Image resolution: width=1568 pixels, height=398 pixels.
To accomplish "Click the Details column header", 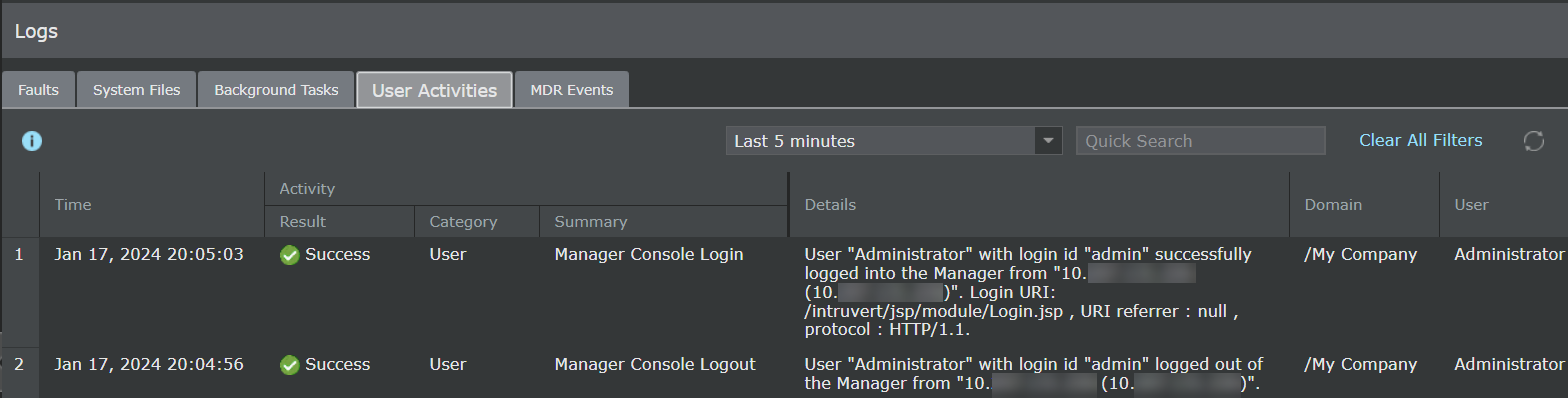I will pos(1039,204).
